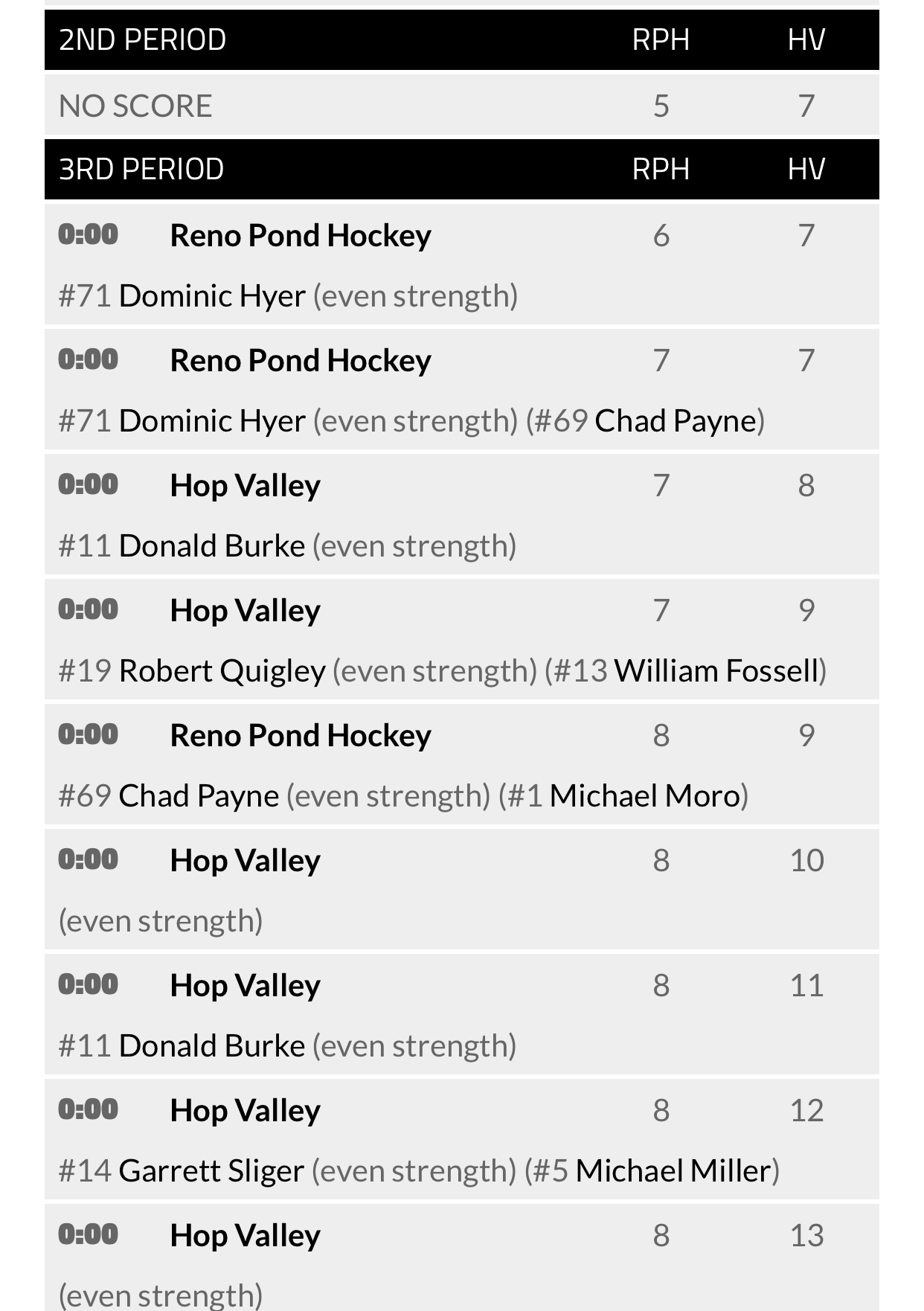Select Hop Valley on the 8-13 goal
This screenshot has width=924, height=1311.
pos(245,1236)
